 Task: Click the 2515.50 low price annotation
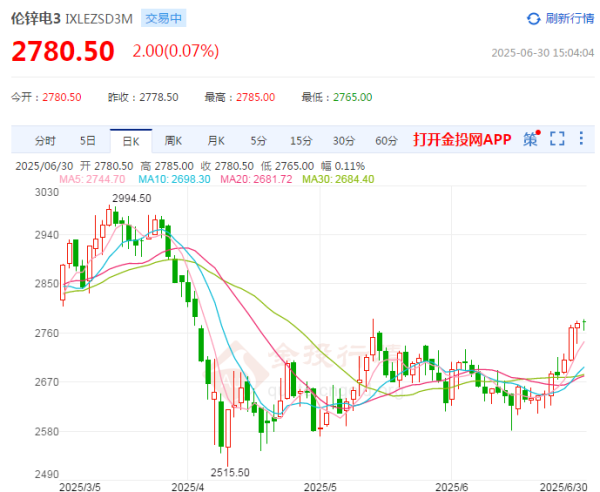(230, 472)
